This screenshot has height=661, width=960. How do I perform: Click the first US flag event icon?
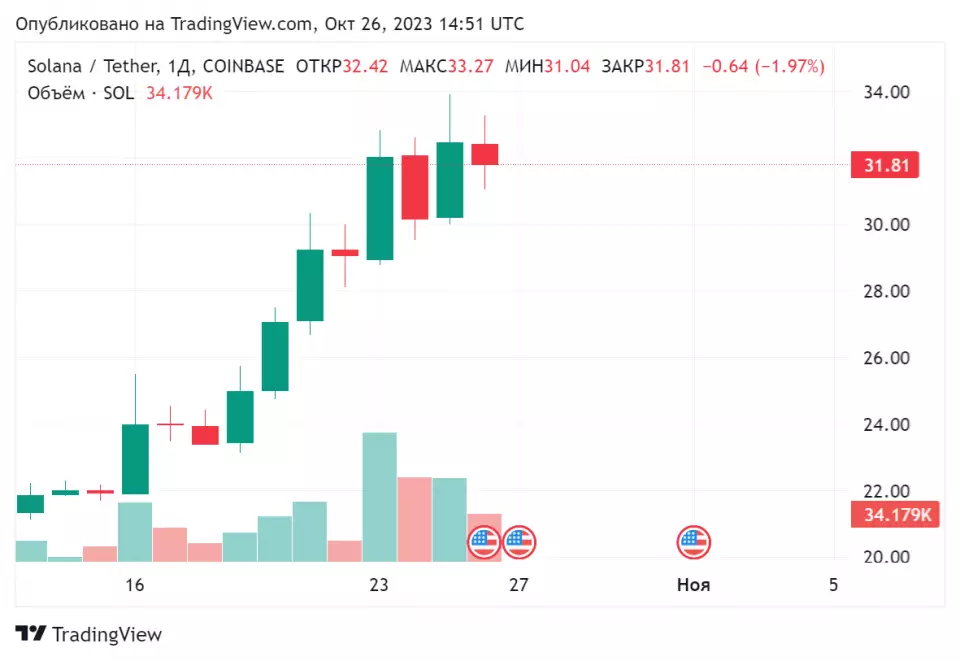click(484, 542)
